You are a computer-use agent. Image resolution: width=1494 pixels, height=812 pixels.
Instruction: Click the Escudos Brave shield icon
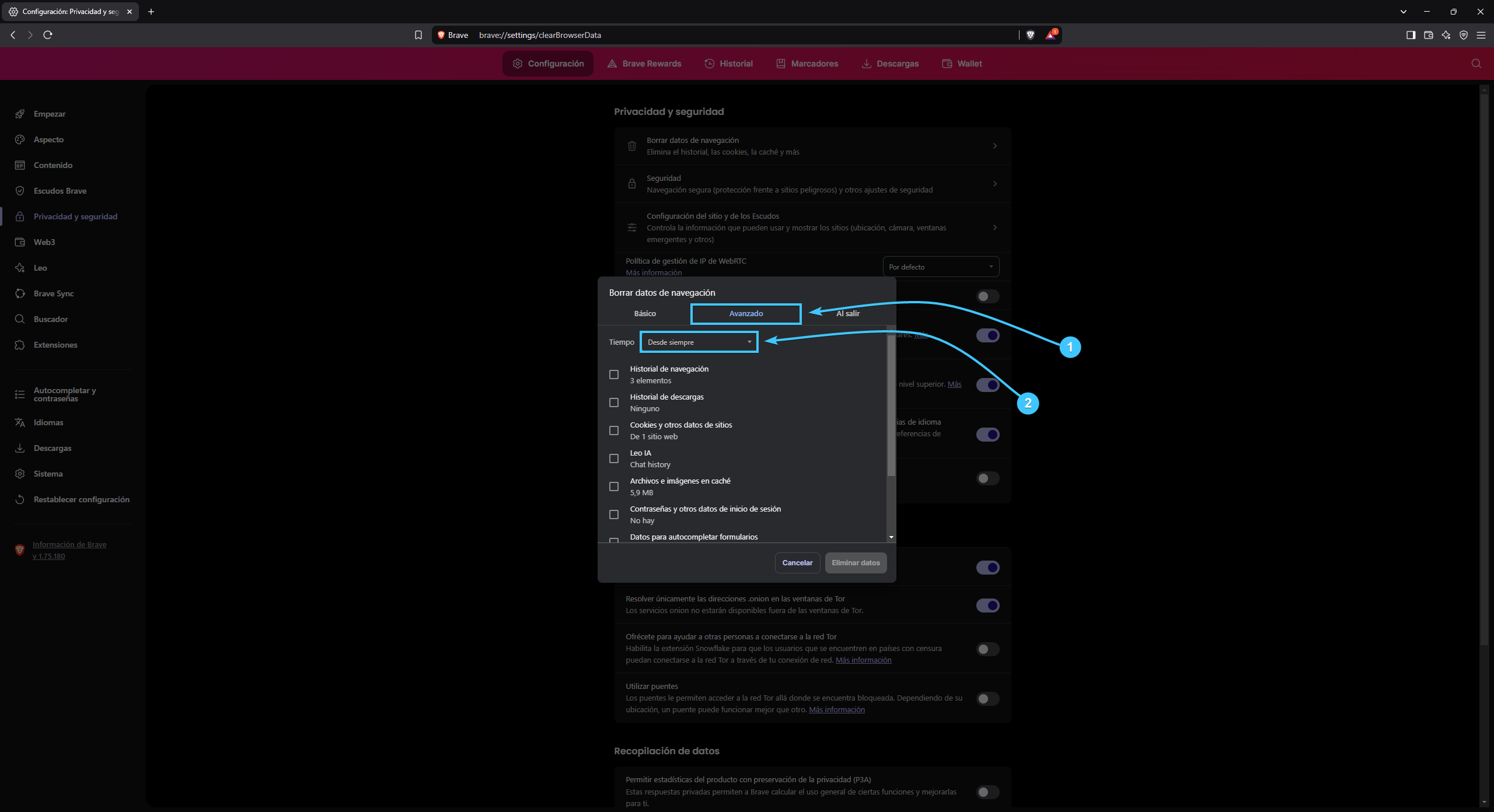pos(20,191)
